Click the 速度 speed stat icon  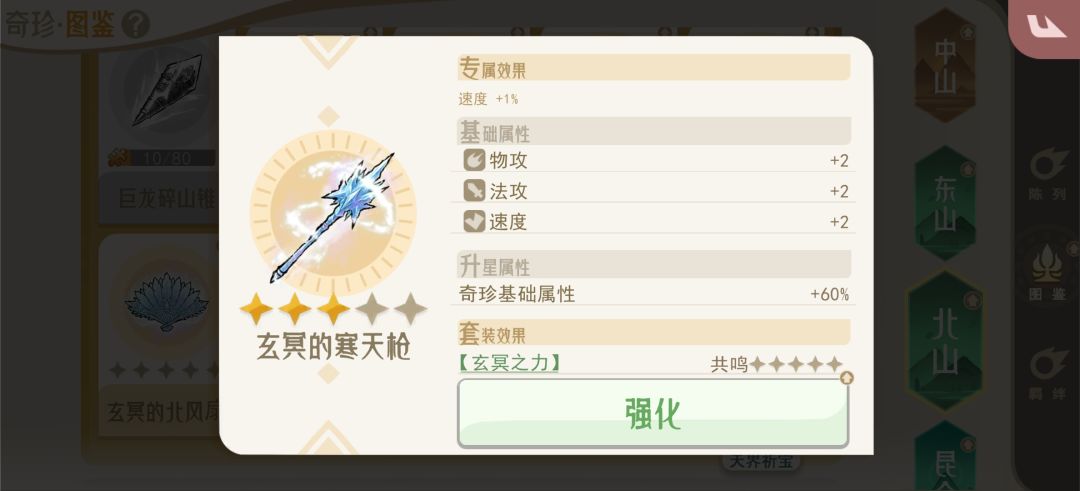coord(474,222)
